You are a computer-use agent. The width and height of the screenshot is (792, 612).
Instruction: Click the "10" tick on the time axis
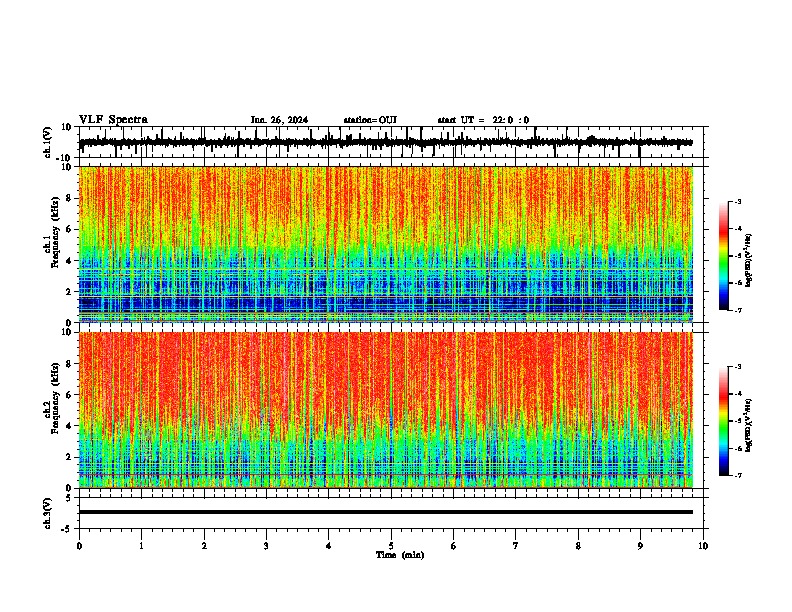[x=703, y=546]
